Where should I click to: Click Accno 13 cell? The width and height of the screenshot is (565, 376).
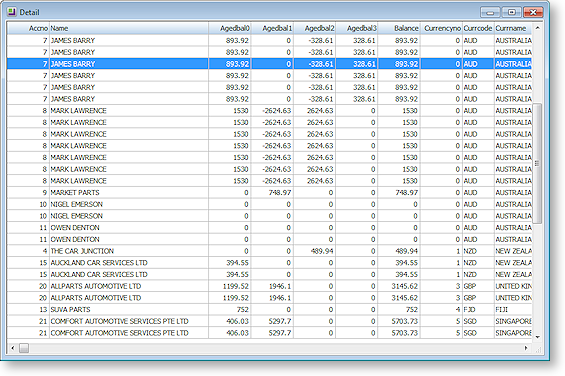pyautogui.click(x=28, y=309)
